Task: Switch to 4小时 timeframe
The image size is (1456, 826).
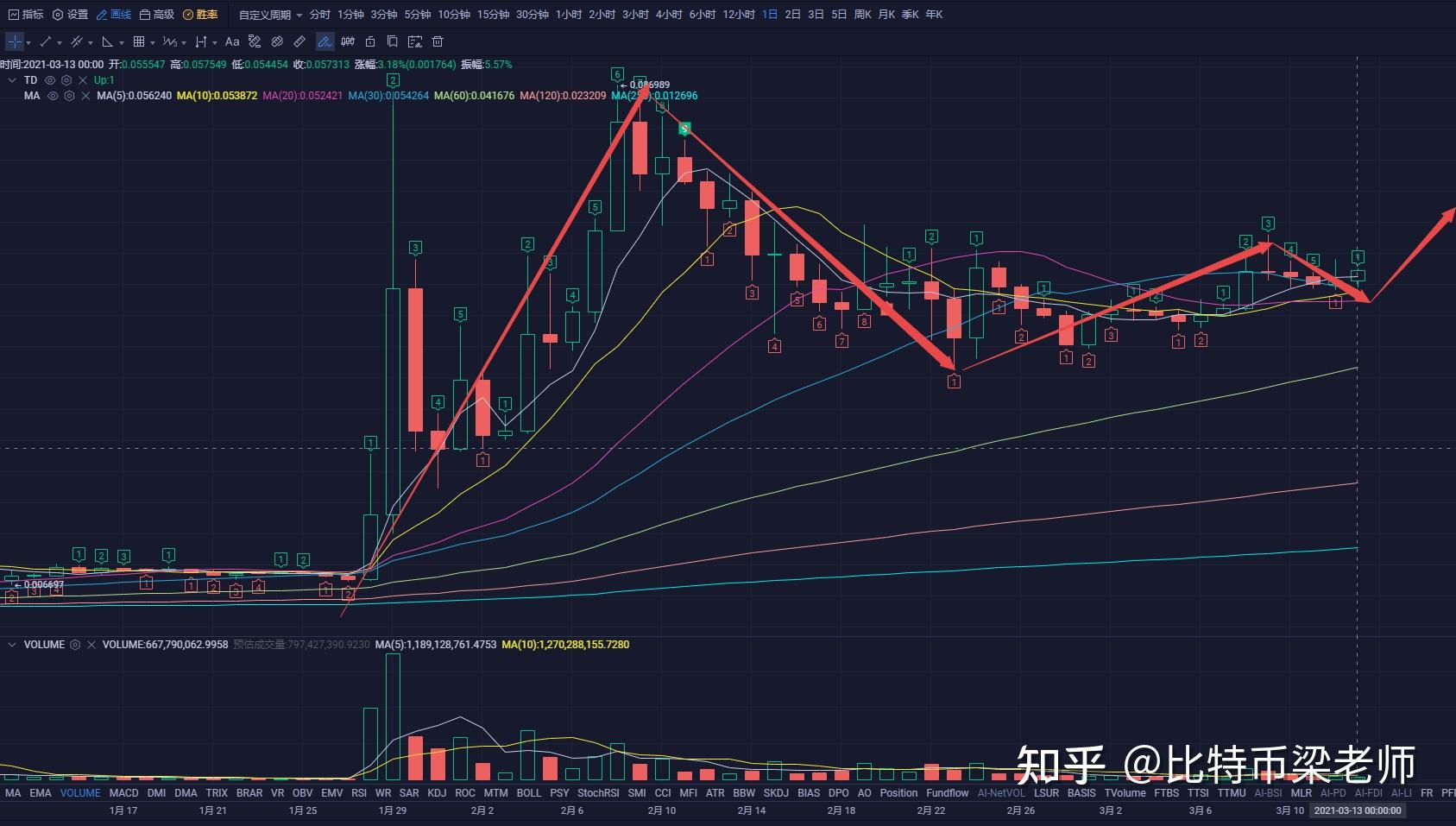Action: (x=669, y=15)
